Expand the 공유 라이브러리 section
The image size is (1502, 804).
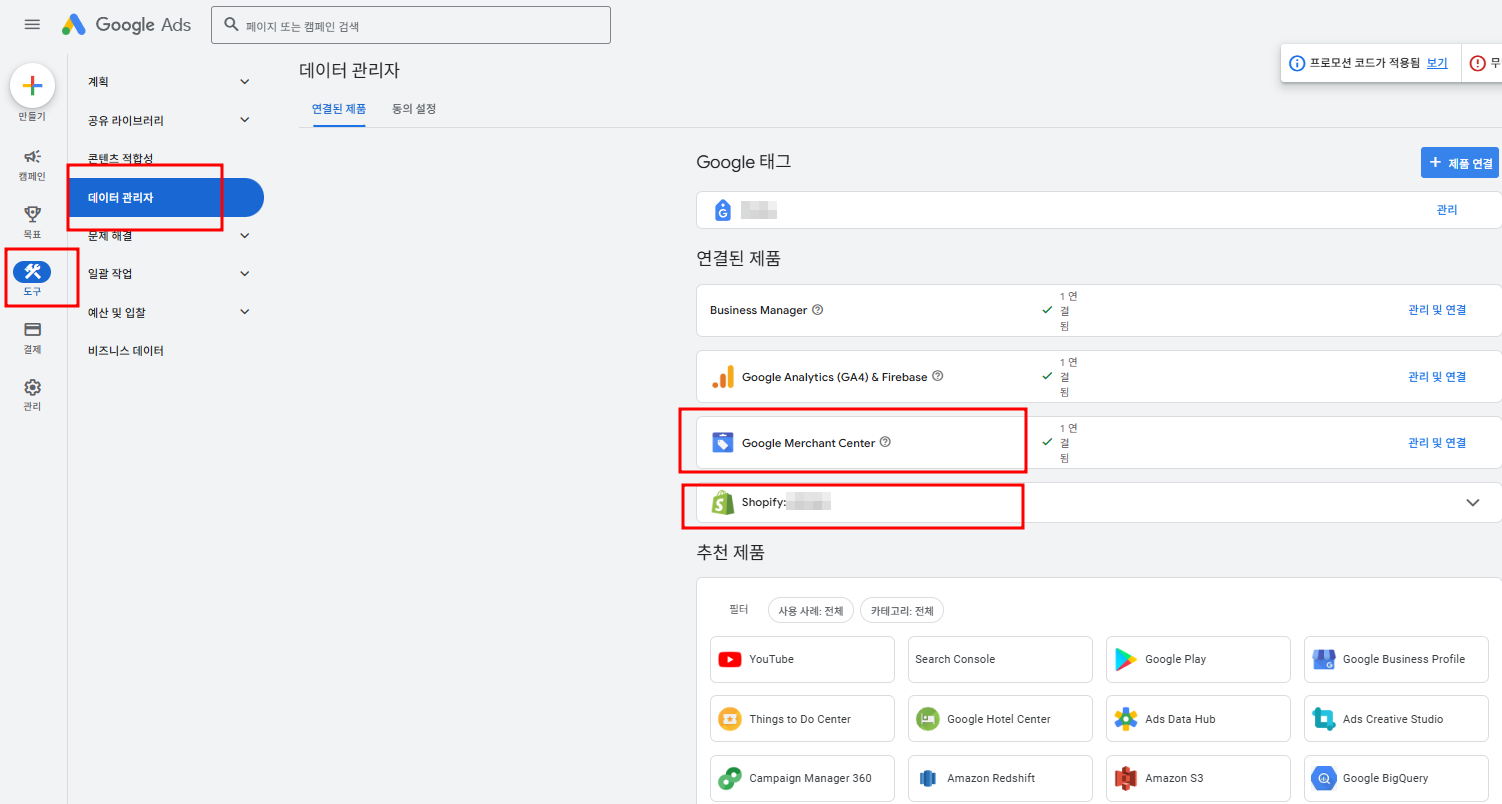[x=245, y=120]
